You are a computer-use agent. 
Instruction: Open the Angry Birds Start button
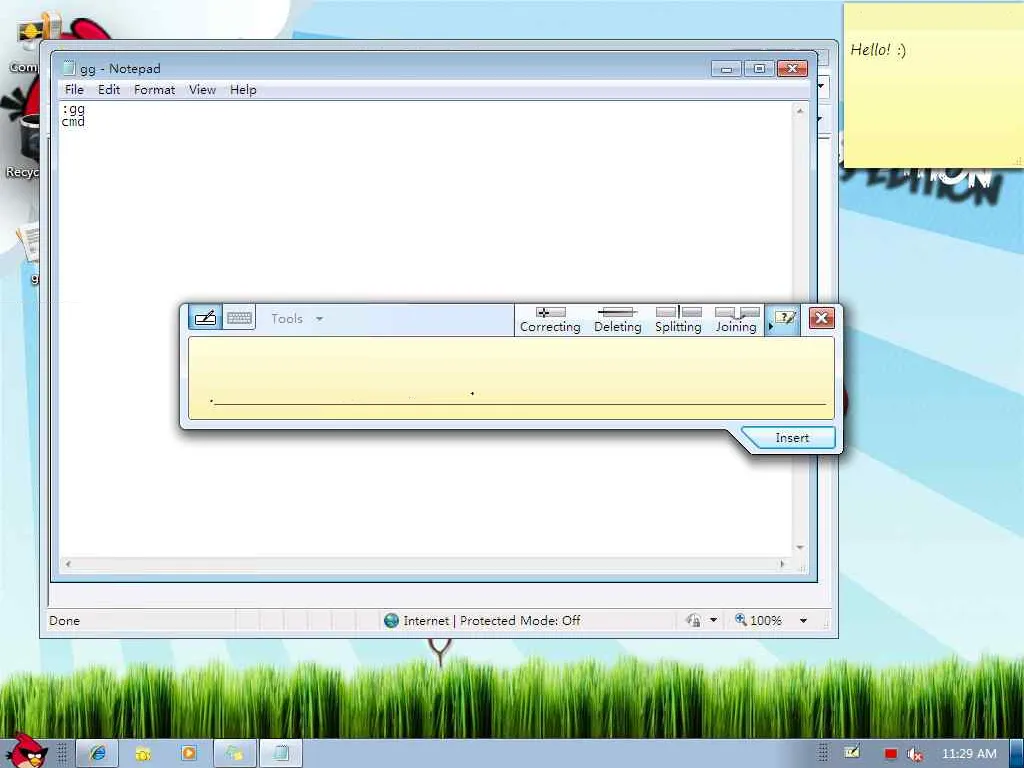click(x=26, y=750)
